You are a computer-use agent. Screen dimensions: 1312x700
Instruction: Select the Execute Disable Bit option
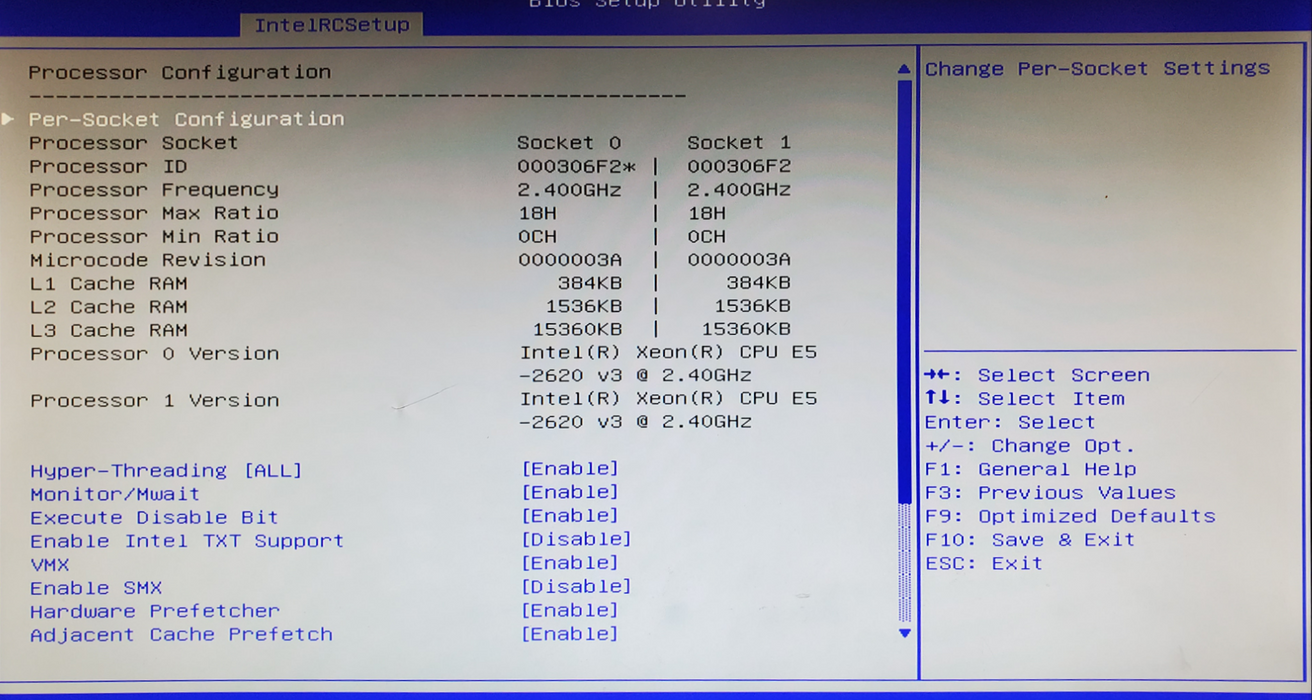154,518
